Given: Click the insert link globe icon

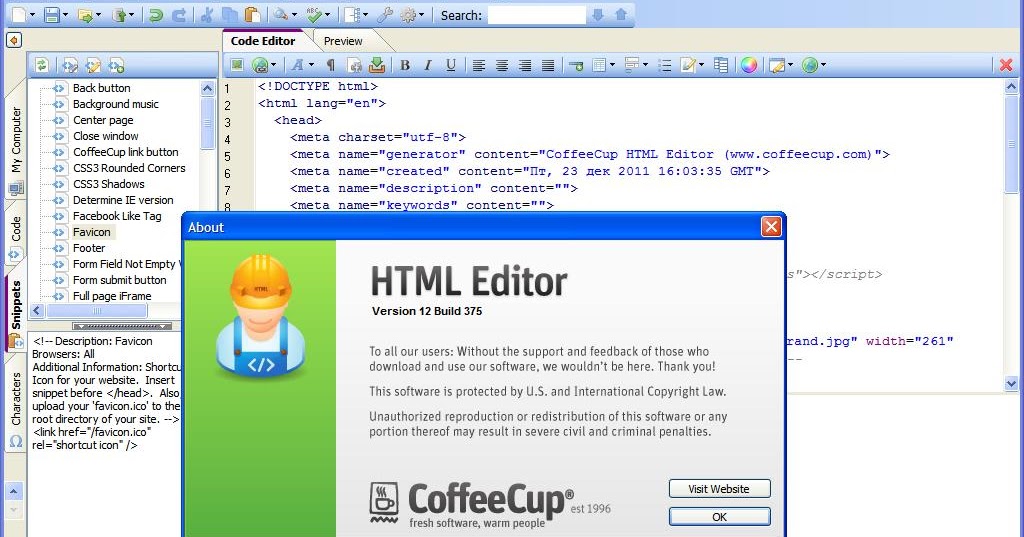Looking at the screenshot, I should [x=260, y=65].
